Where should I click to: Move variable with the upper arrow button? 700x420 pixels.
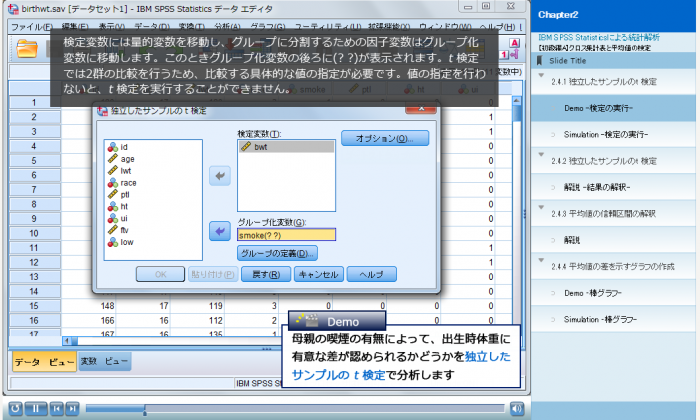(220, 176)
